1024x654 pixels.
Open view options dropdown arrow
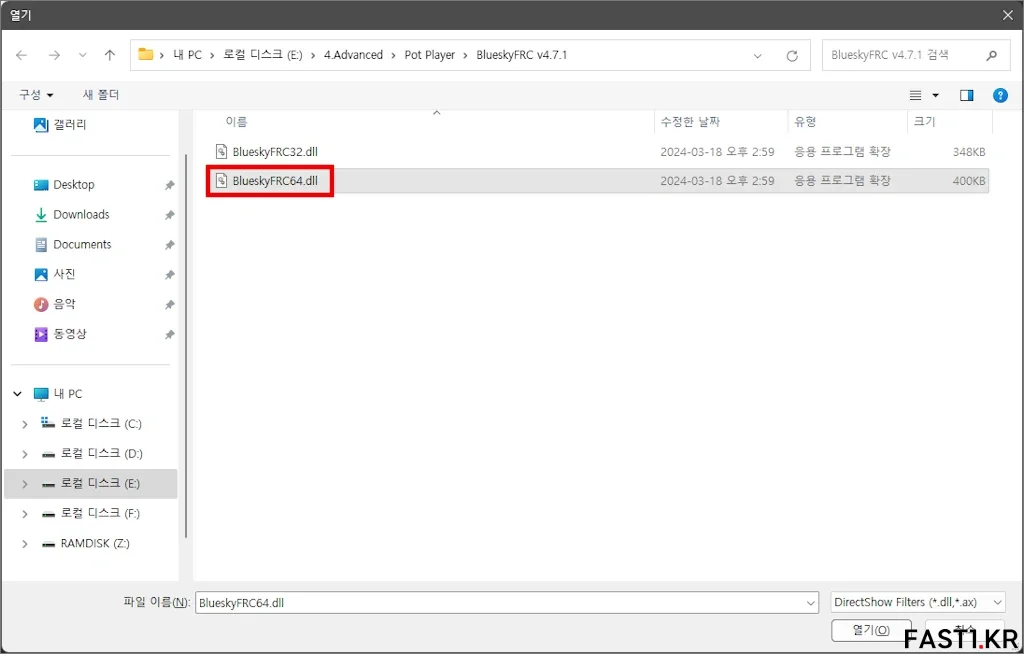pos(935,95)
